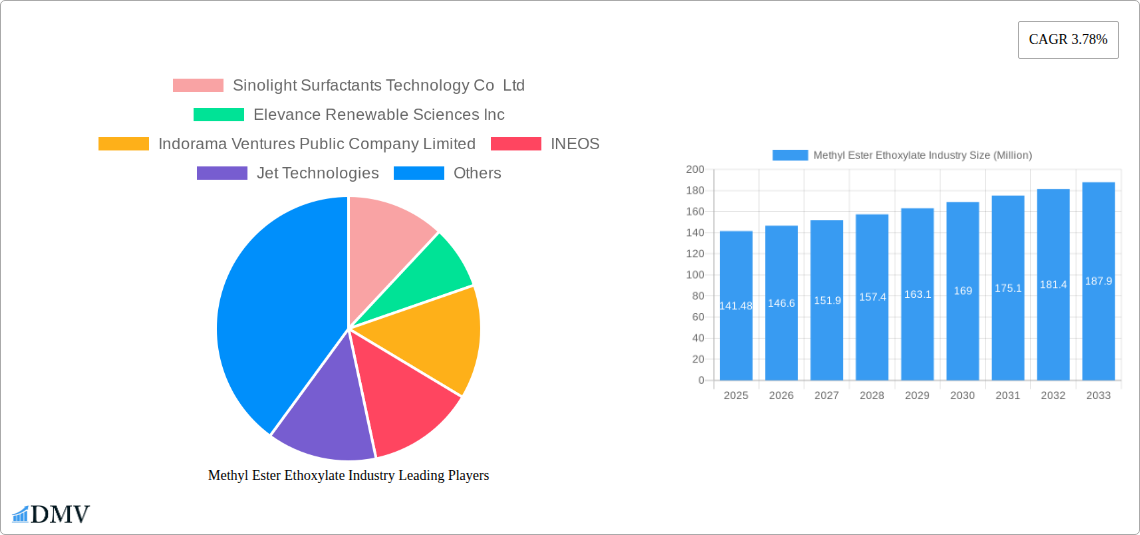Click the CAGR 3.78% badge
This screenshot has height=535, width=1140.
1068,40
